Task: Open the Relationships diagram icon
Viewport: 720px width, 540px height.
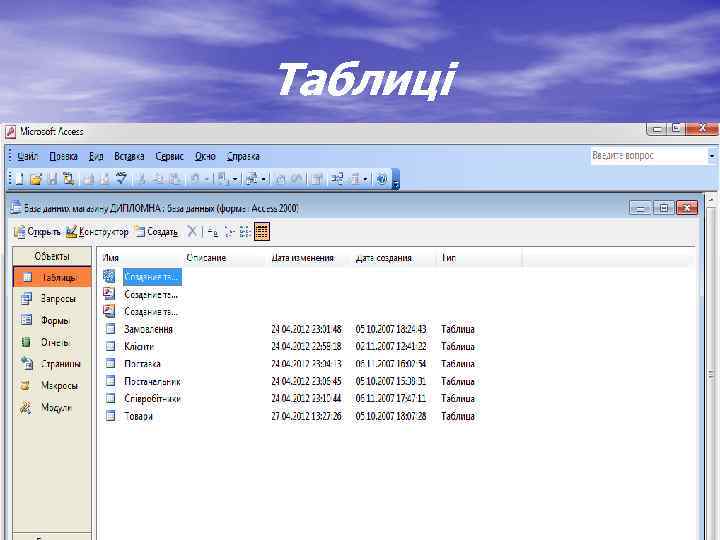Action: pos(338,179)
